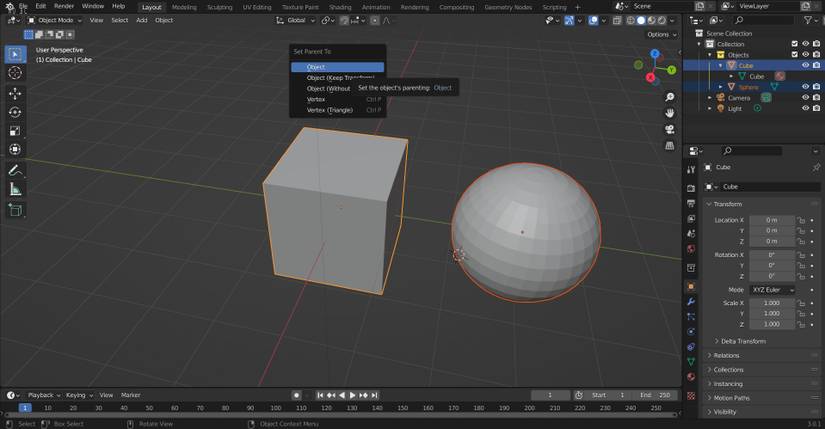Screen dimensions: 825x429
Task: Open the Render properties tab
Action: pos(691,188)
